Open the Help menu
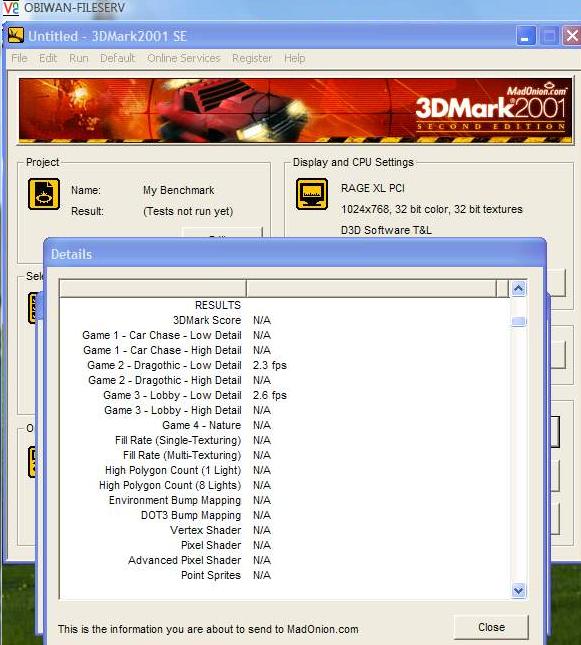The image size is (581, 645). point(295,58)
